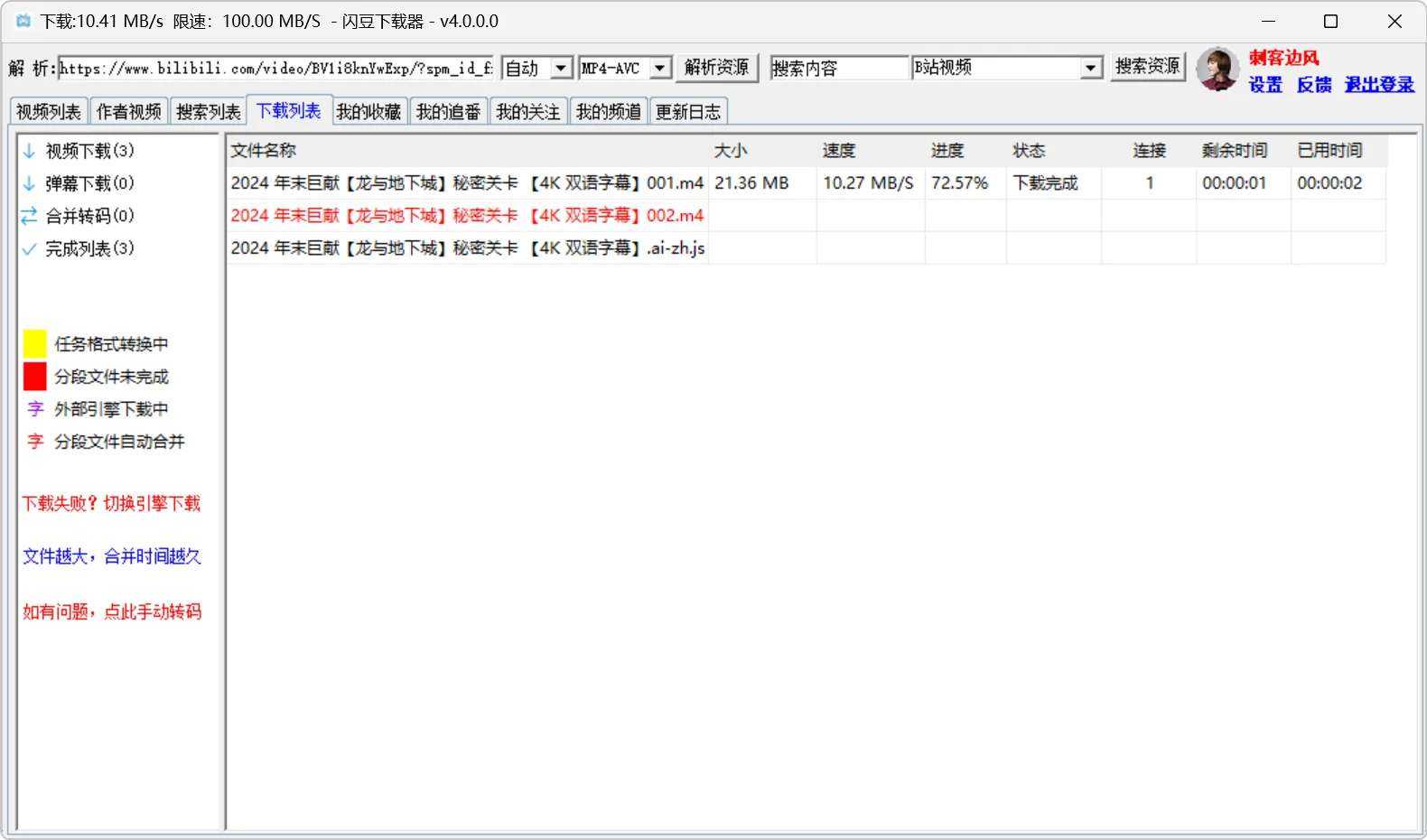1427x840 pixels.
Task: Click 下载失败？切换引擎下载 link
Action: [111, 503]
